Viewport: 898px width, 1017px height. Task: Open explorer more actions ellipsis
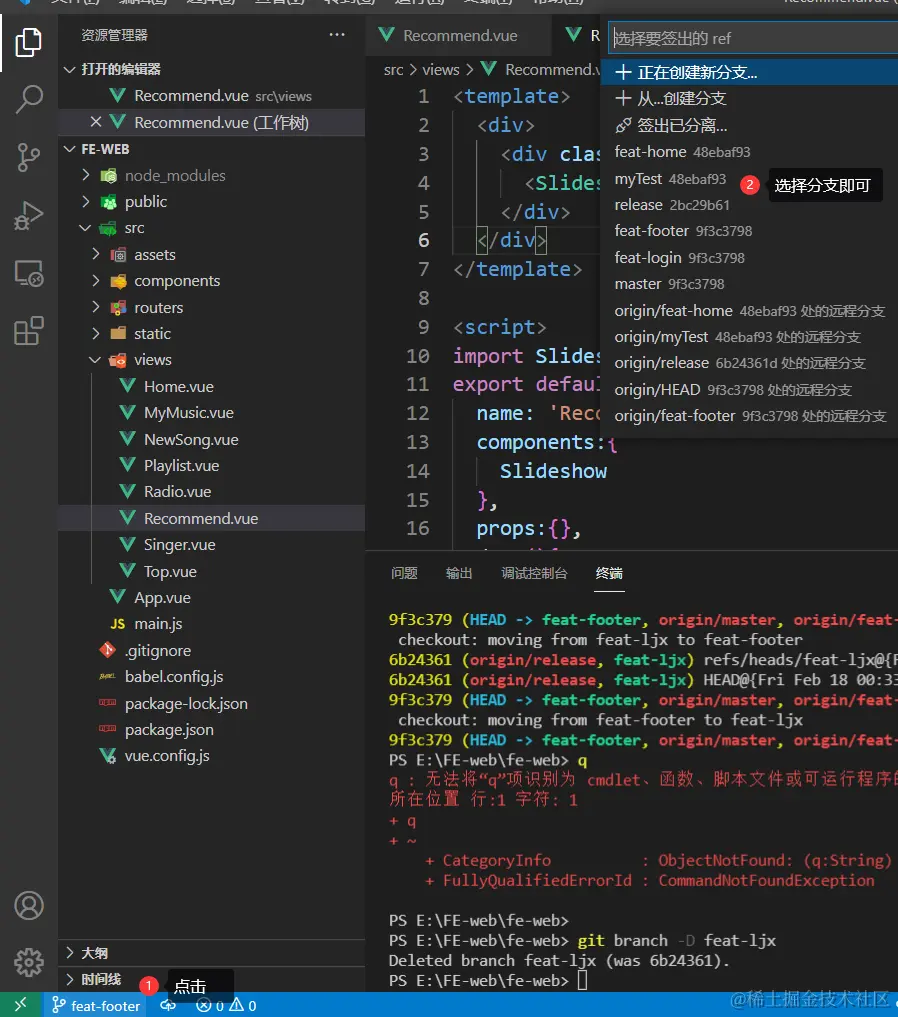[x=337, y=35]
